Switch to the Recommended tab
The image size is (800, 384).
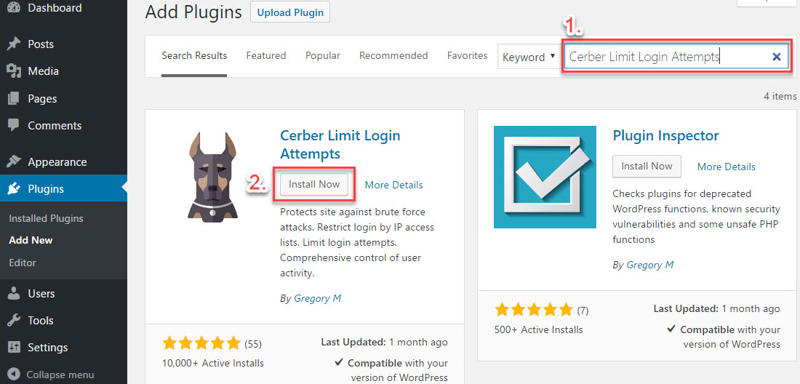pos(393,56)
